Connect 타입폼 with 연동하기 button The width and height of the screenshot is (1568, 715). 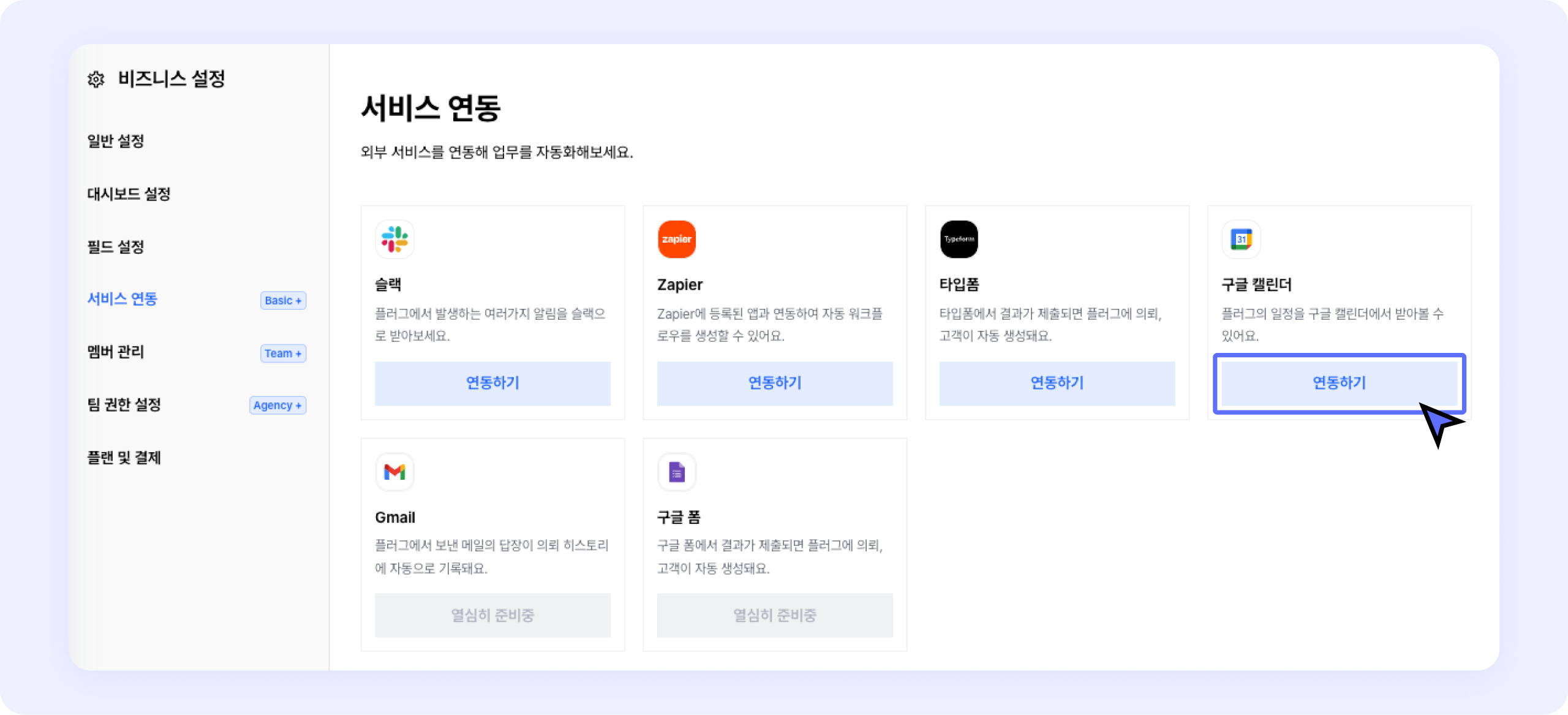[1057, 383]
